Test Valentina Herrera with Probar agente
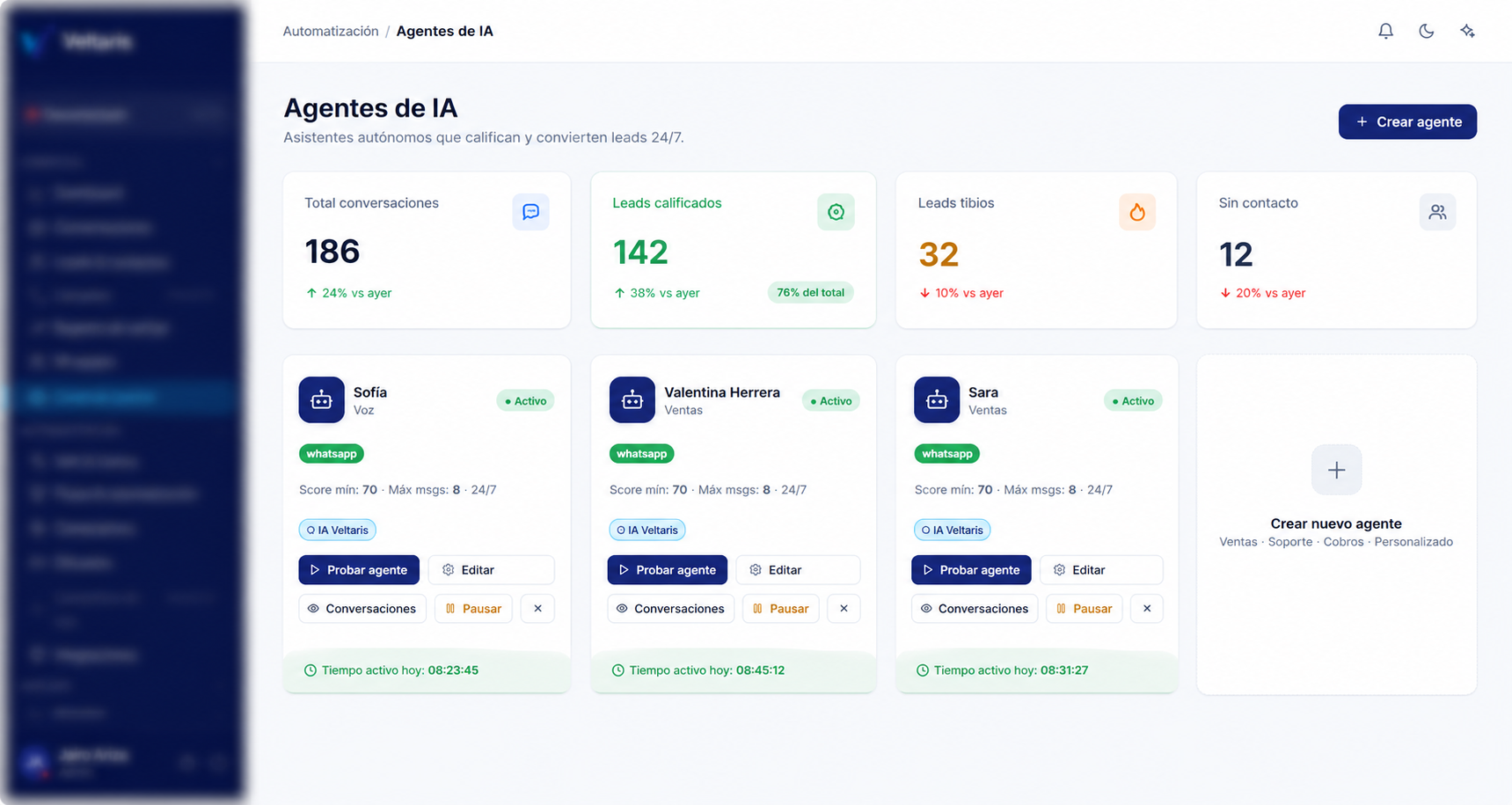Viewport: 1512px width, 805px height. tap(668, 570)
